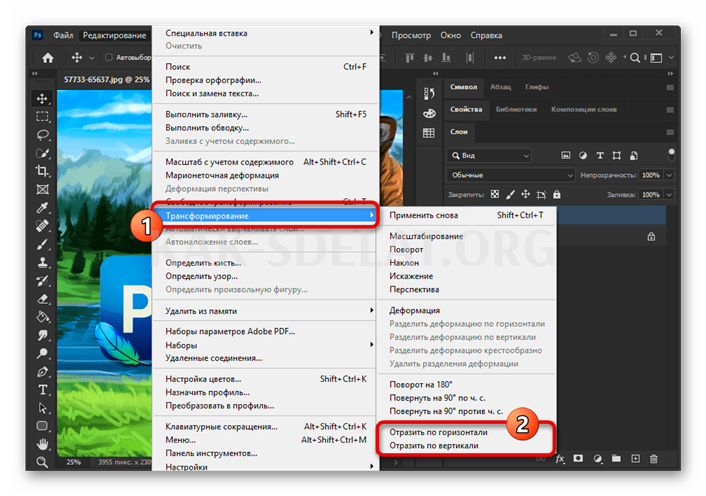Click document tab 57733-65637.jpg
Image resolution: width=706 pixels, height=496 pixels.
click(x=106, y=79)
